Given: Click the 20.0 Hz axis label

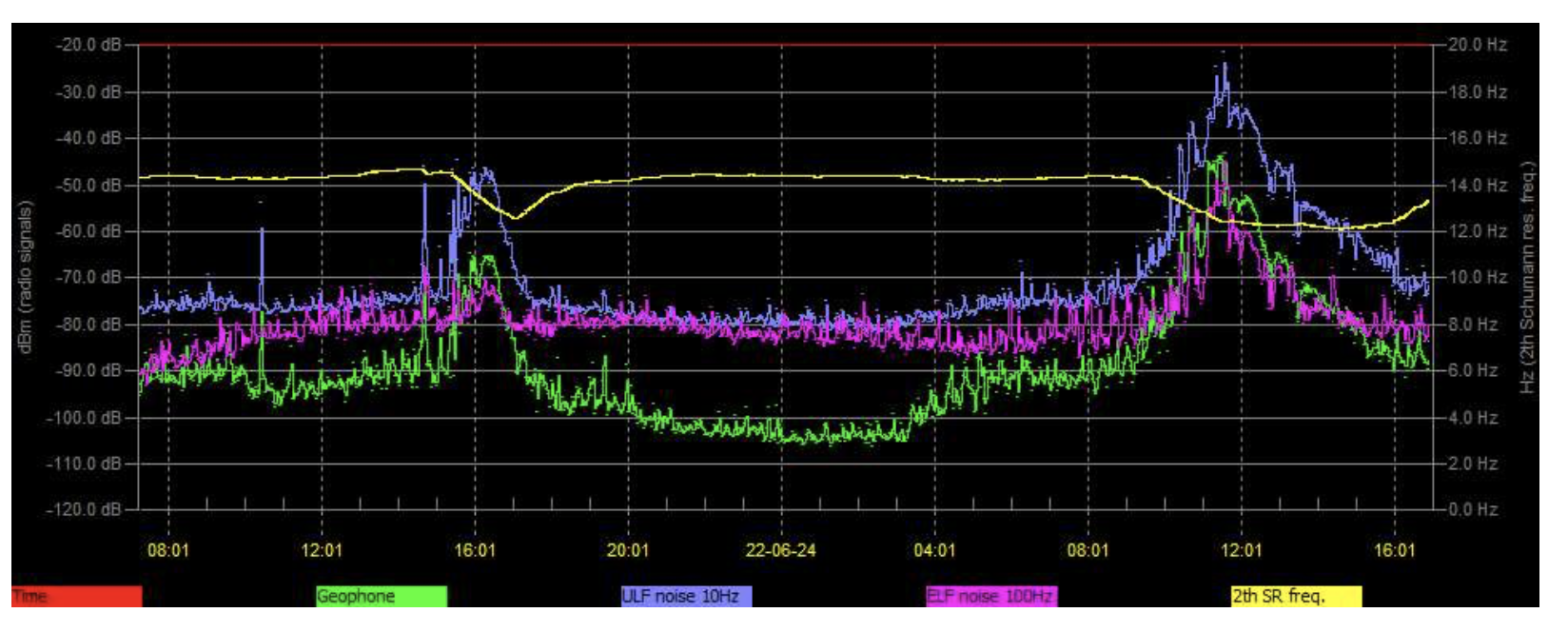Looking at the screenshot, I should pyautogui.click(x=1478, y=45).
